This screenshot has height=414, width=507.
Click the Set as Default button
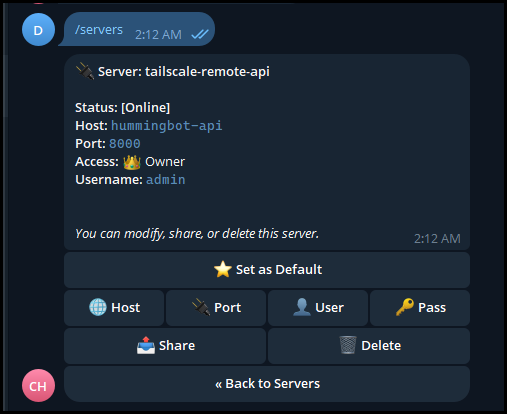tap(267, 270)
